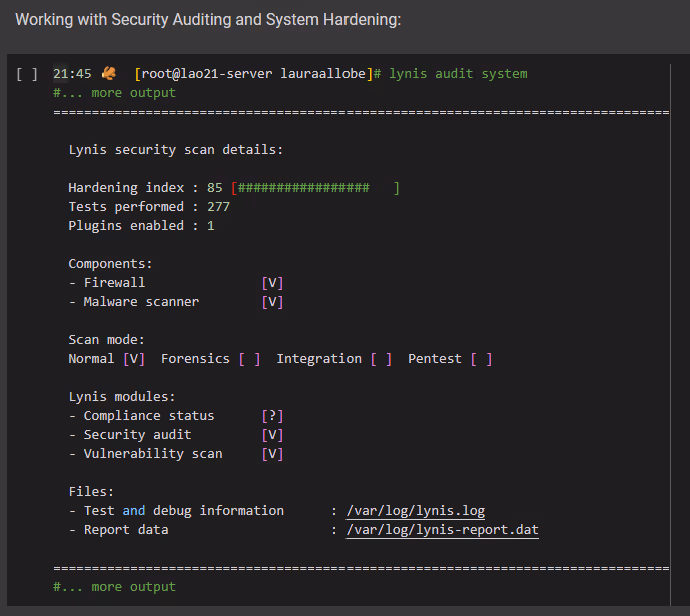Viewport: 690px width, 616px height.
Task: Click the empty cell execution bracket
Action: (x=27, y=74)
